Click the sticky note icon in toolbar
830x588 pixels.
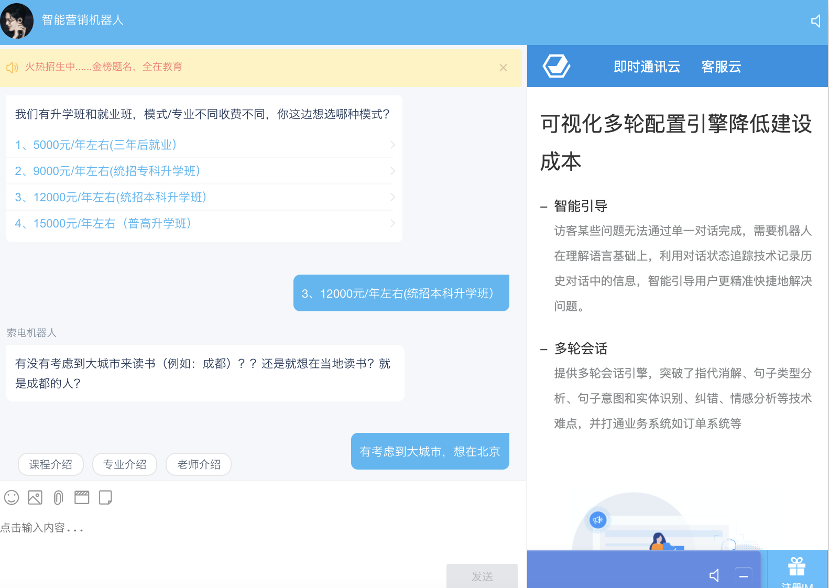click(105, 497)
